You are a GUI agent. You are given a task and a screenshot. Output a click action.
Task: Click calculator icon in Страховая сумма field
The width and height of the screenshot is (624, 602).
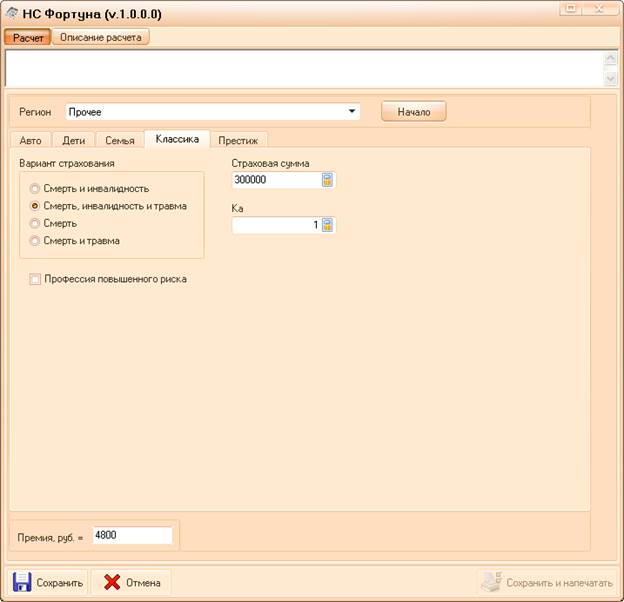tap(326, 180)
